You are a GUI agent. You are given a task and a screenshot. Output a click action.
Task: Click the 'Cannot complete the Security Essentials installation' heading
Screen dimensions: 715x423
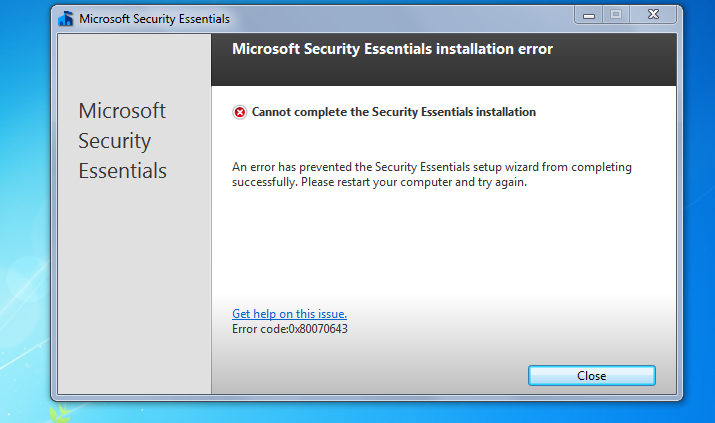click(x=394, y=112)
